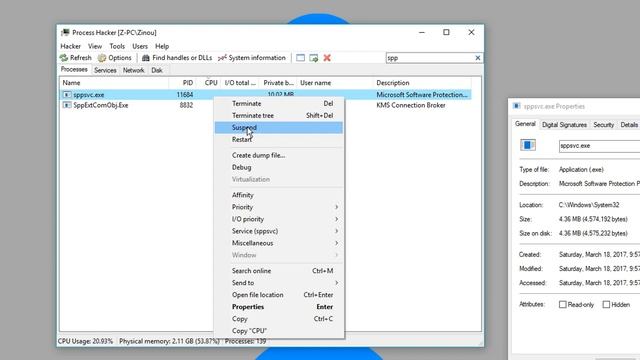Open the Help menu
Image resolution: width=640 pixels, height=360 pixels.
click(x=162, y=46)
